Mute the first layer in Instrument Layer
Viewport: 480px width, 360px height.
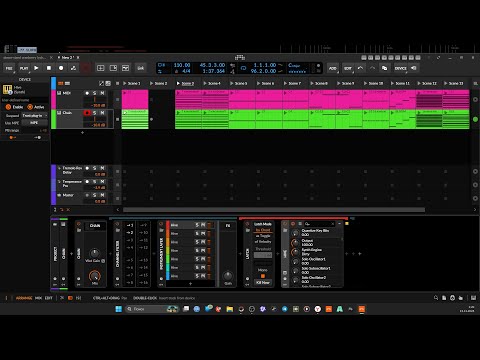[x=203, y=225]
